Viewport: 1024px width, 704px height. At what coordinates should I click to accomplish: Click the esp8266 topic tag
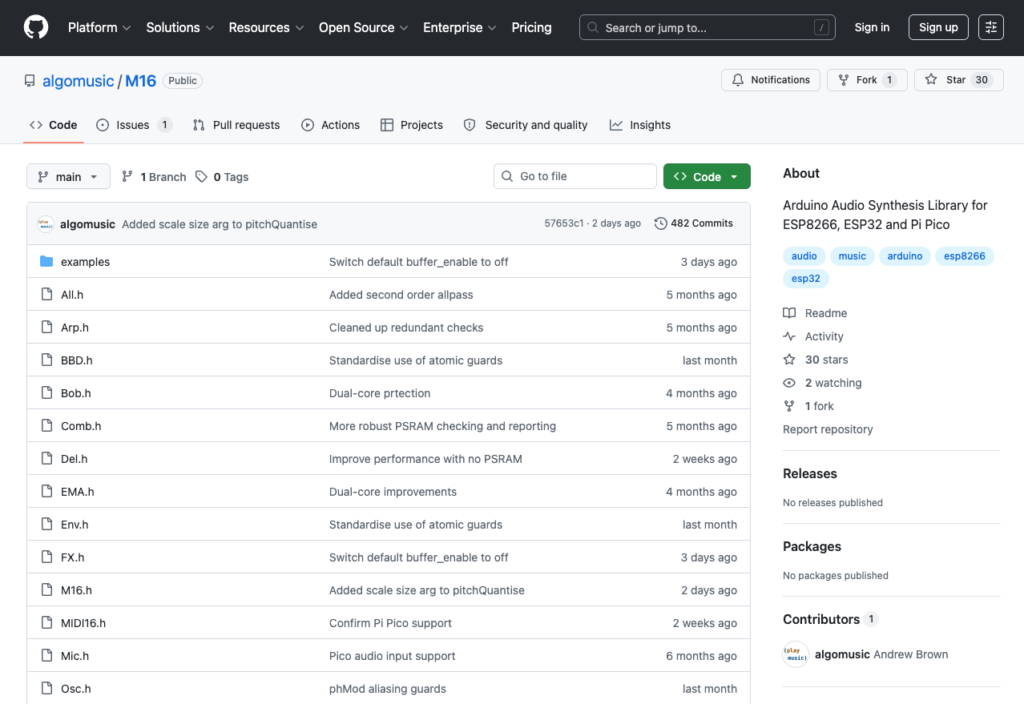pyautogui.click(x=964, y=256)
